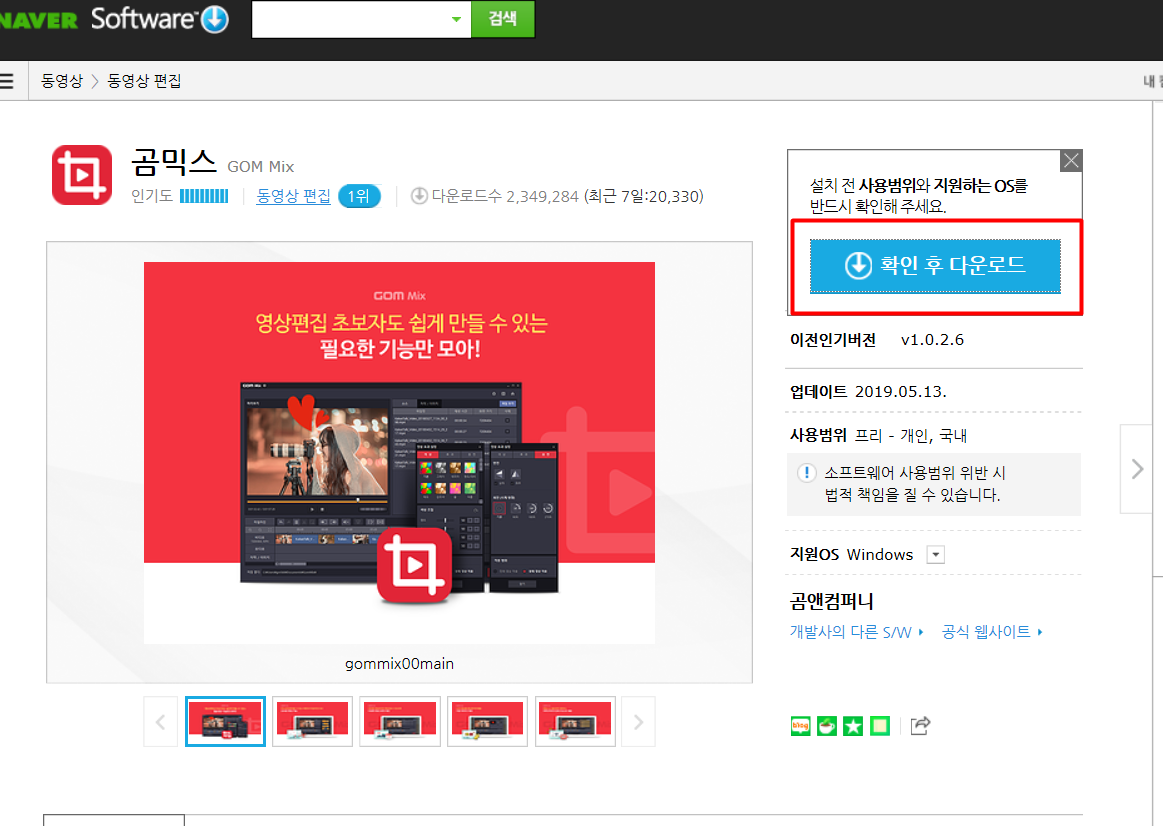
Task: Click the green 검색 button
Action: [503, 19]
